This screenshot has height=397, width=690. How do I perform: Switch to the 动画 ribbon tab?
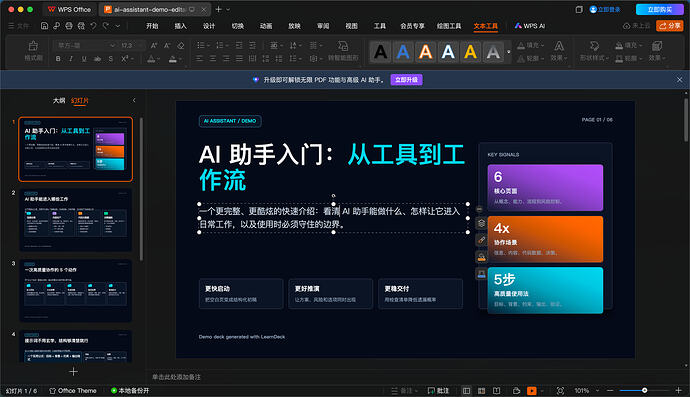click(266, 26)
